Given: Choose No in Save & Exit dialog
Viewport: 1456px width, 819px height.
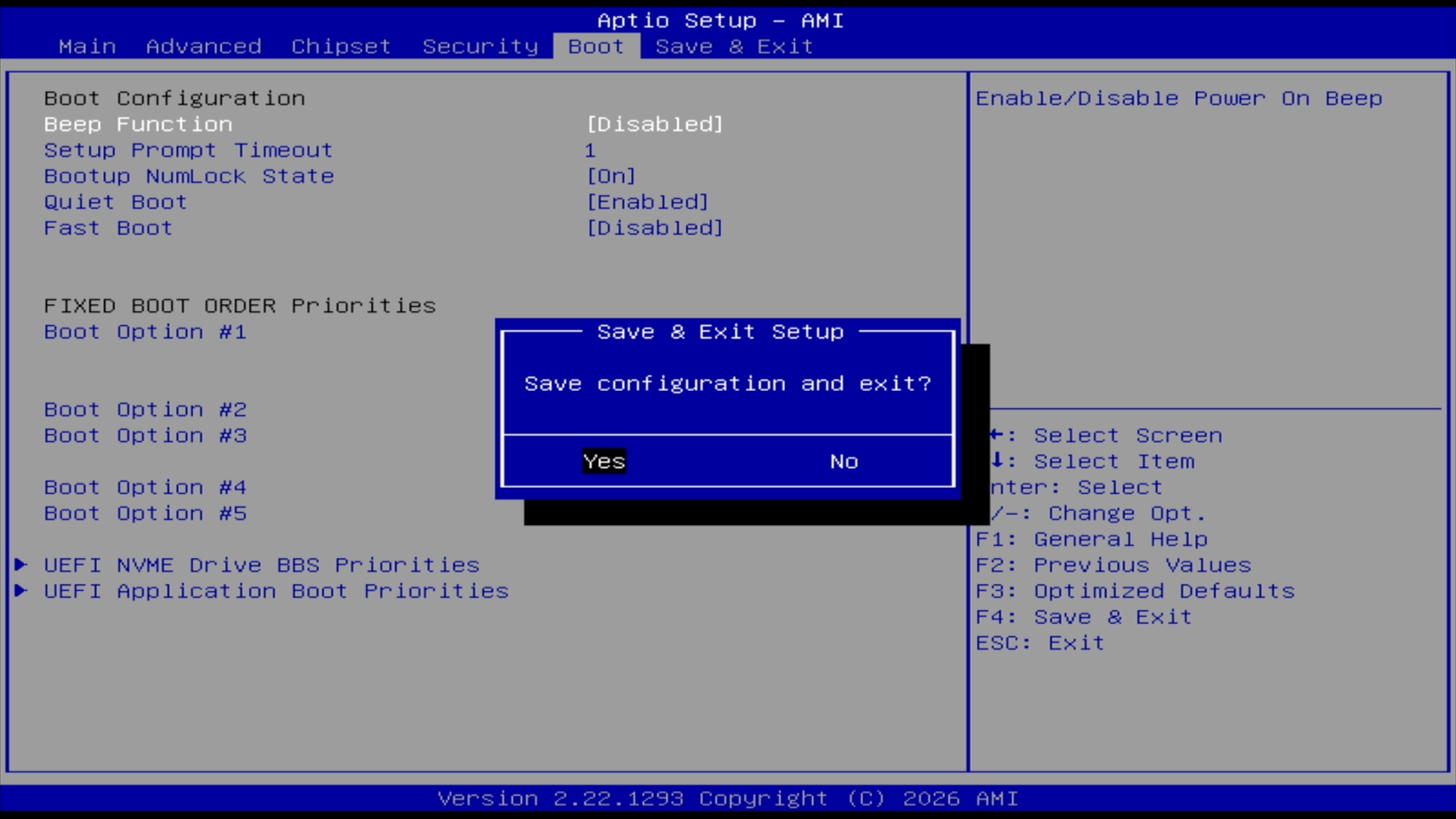Looking at the screenshot, I should (844, 461).
